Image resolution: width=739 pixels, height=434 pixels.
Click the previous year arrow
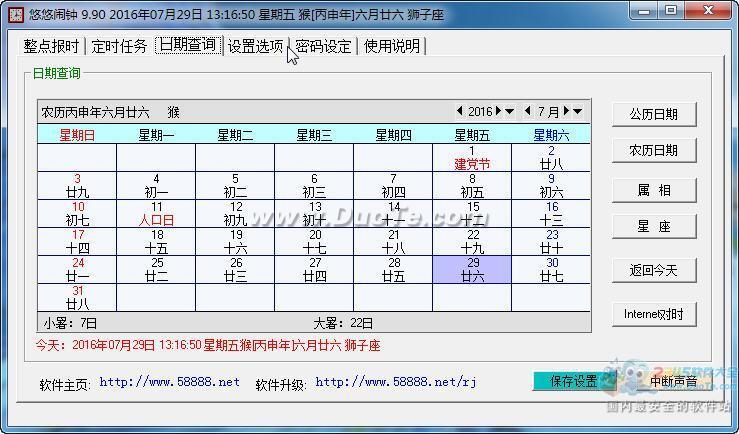click(459, 111)
